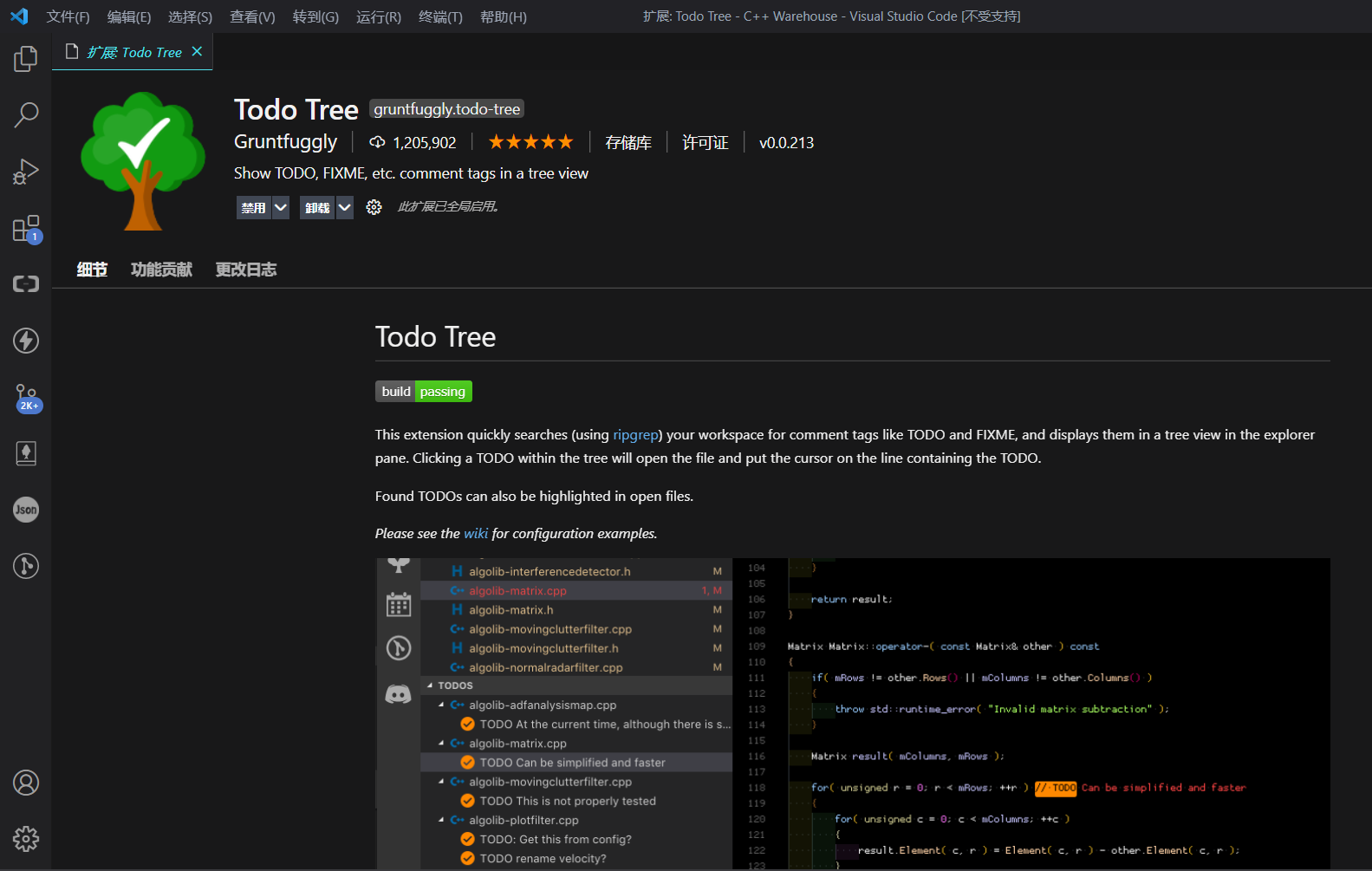This screenshot has width=1372, height=871.
Task: Open the 选择(S) menu
Action: [x=190, y=16]
